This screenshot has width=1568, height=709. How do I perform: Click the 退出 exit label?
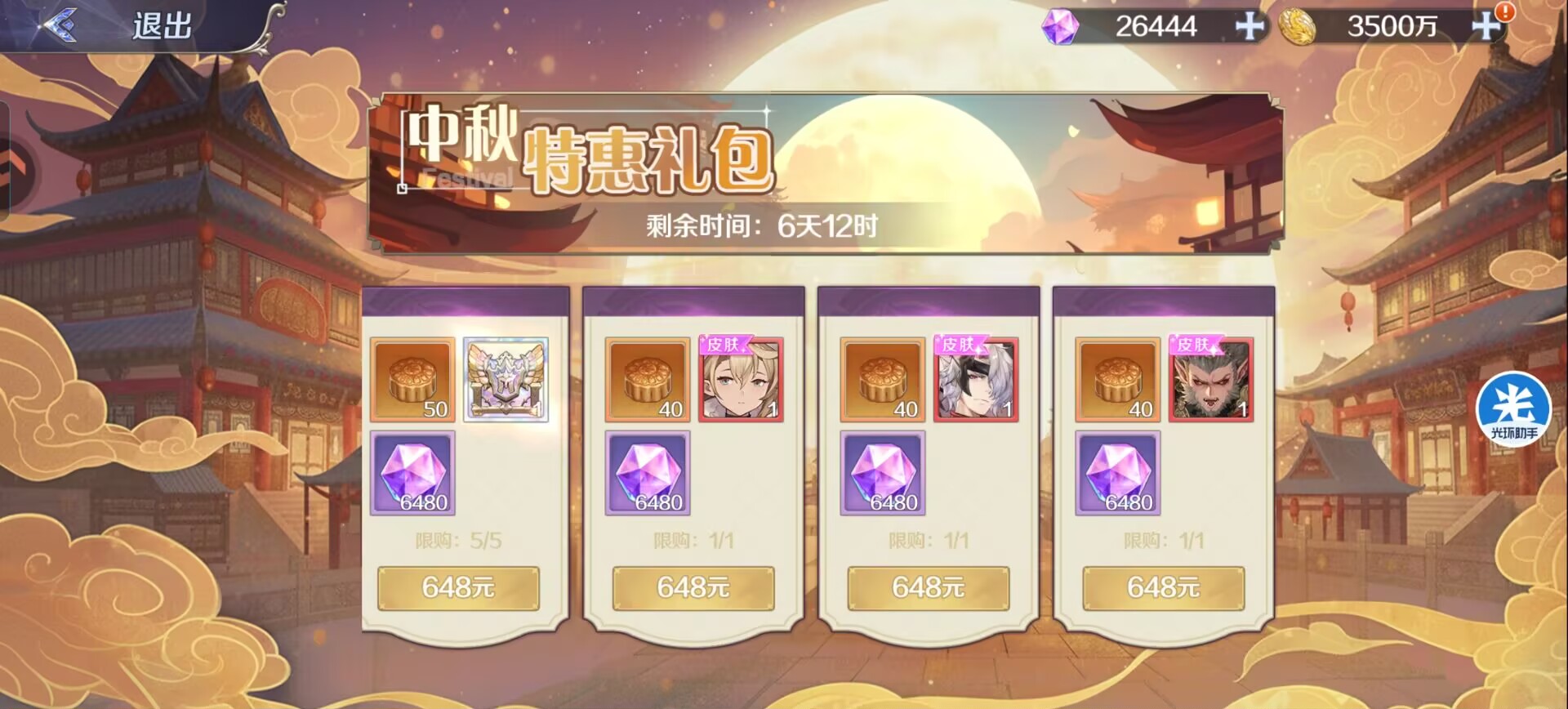tap(162, 26)
